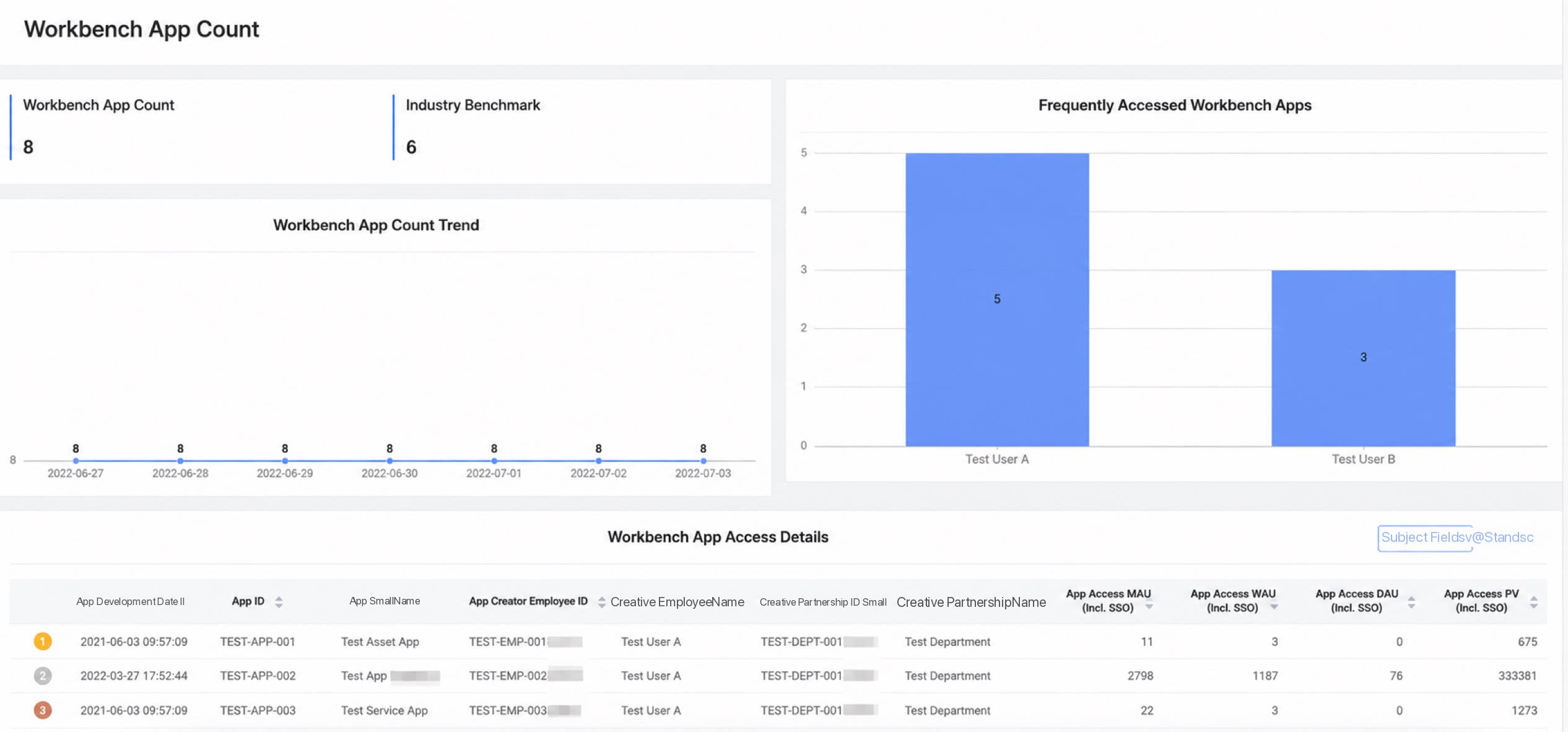Sort by App Access PV arrows
The height and width of the screenshot is (732, 1568).
[x=1533, y=601]
